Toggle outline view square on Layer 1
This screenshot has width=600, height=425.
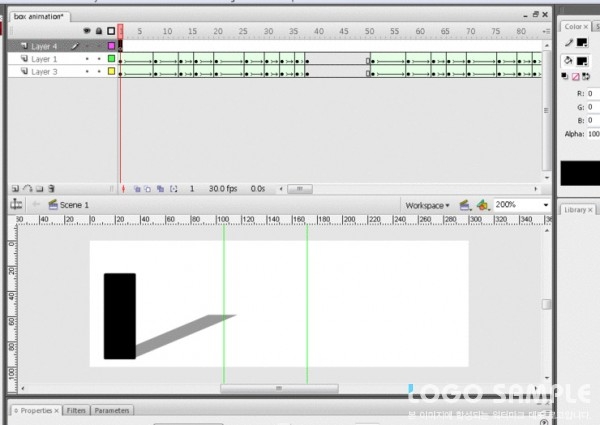[x=112, y=59]
